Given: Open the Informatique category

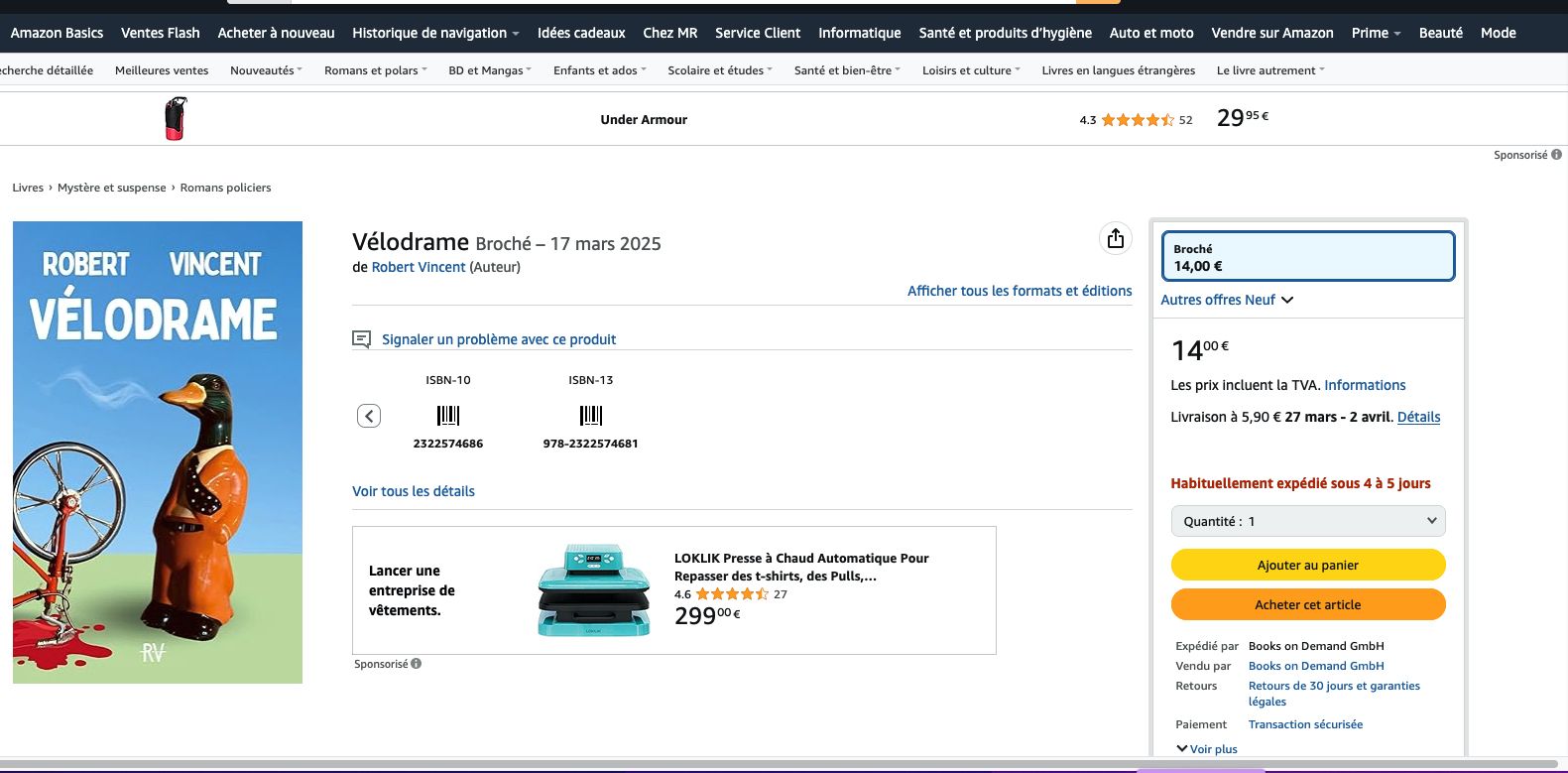Looking at the screenshot, I should click(860, 33).
